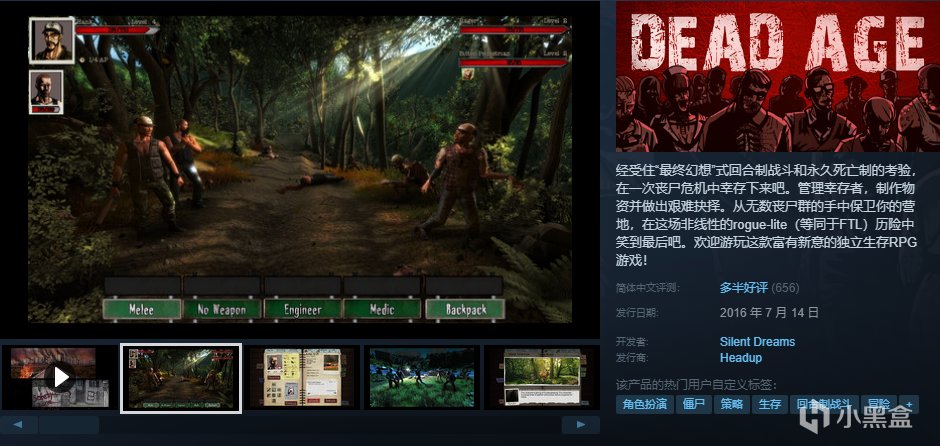940x446 pixels.
Task: Click the Melee button in the screenshot
Action: 141,309
